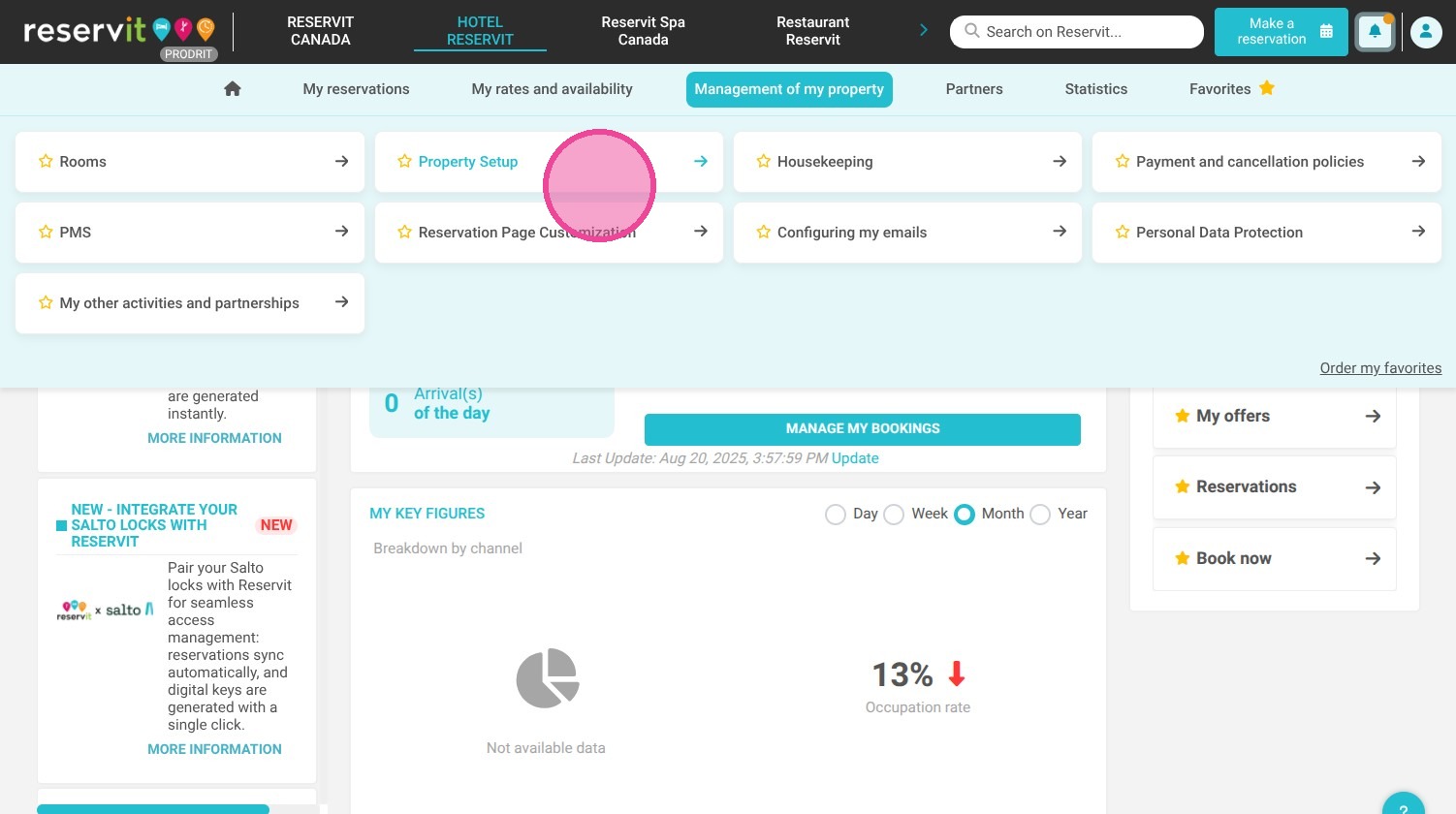Open the notifications bell icon
This screenshot has height=814, width=1456.
[x=1375, y=32]
